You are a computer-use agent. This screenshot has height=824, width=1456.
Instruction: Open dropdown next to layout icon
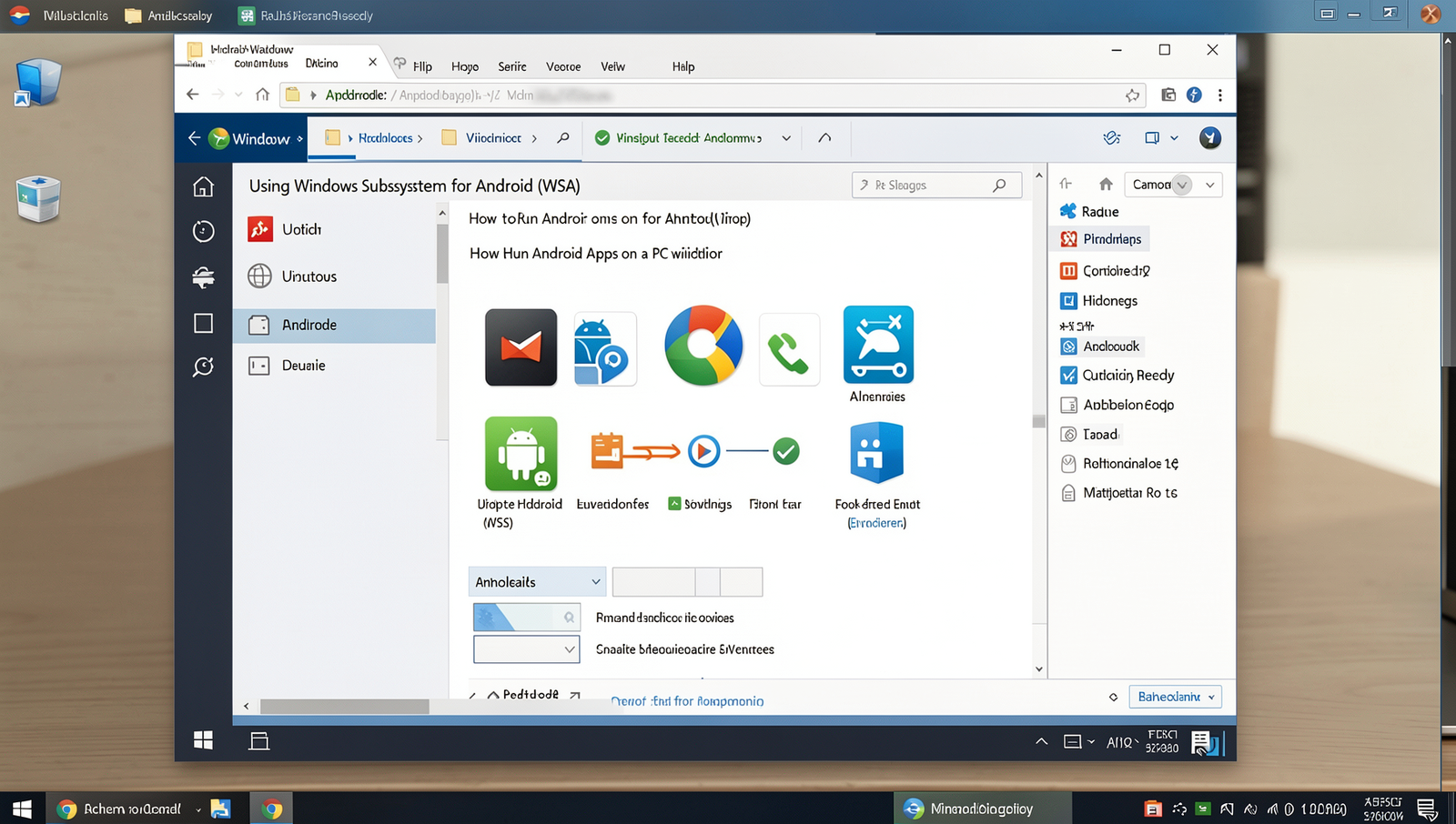(1174, 138)
